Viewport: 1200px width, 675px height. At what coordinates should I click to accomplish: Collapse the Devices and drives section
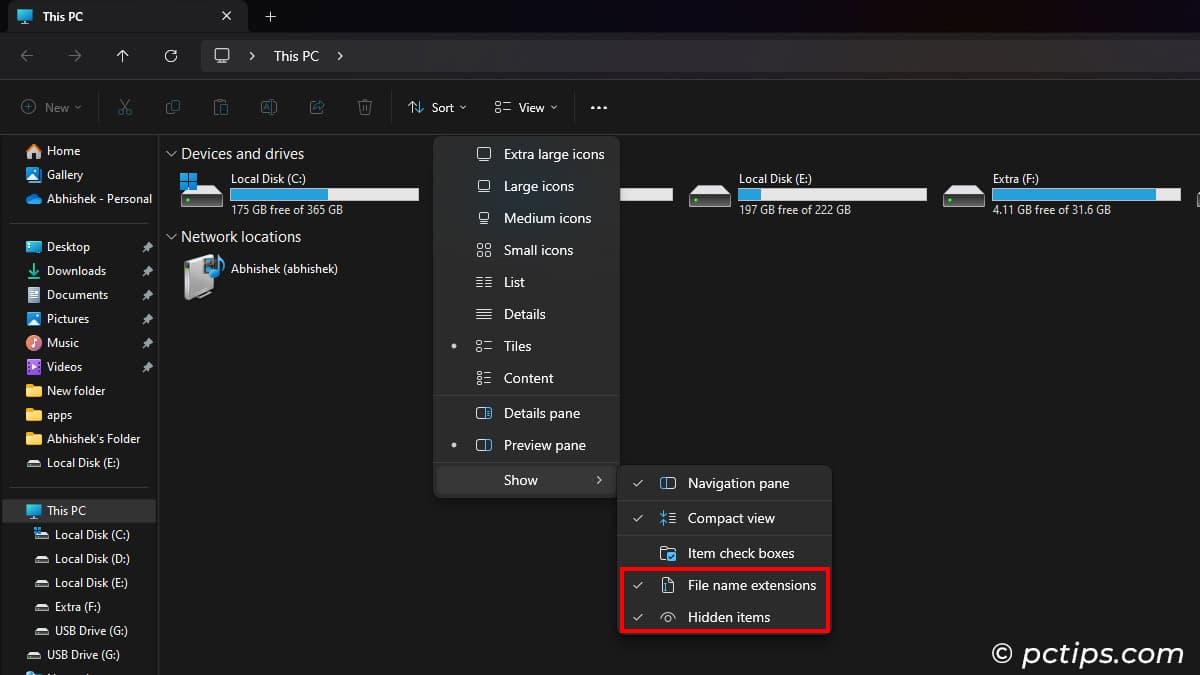pos(170,153)
